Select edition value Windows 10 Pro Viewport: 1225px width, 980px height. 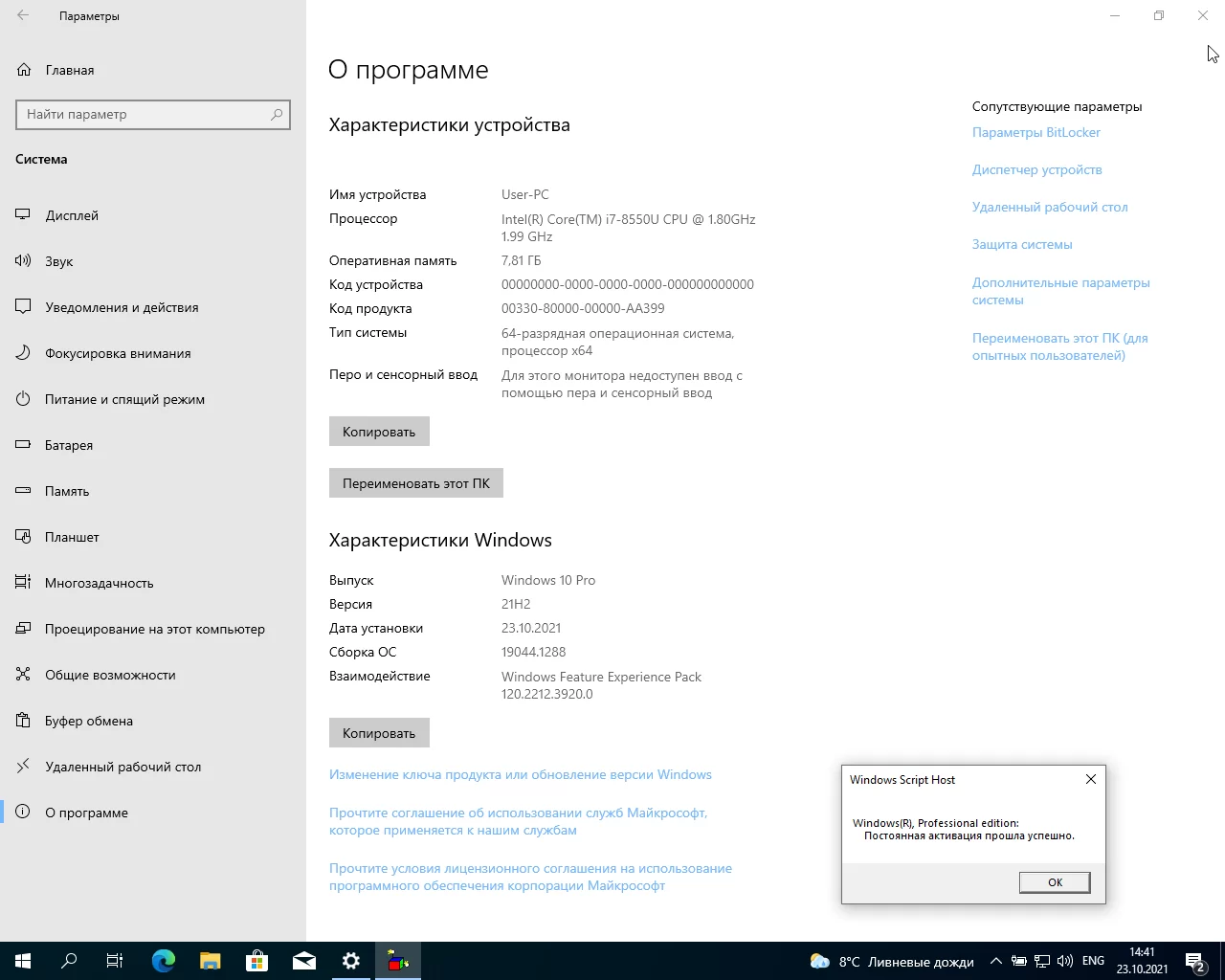(548, 580)
